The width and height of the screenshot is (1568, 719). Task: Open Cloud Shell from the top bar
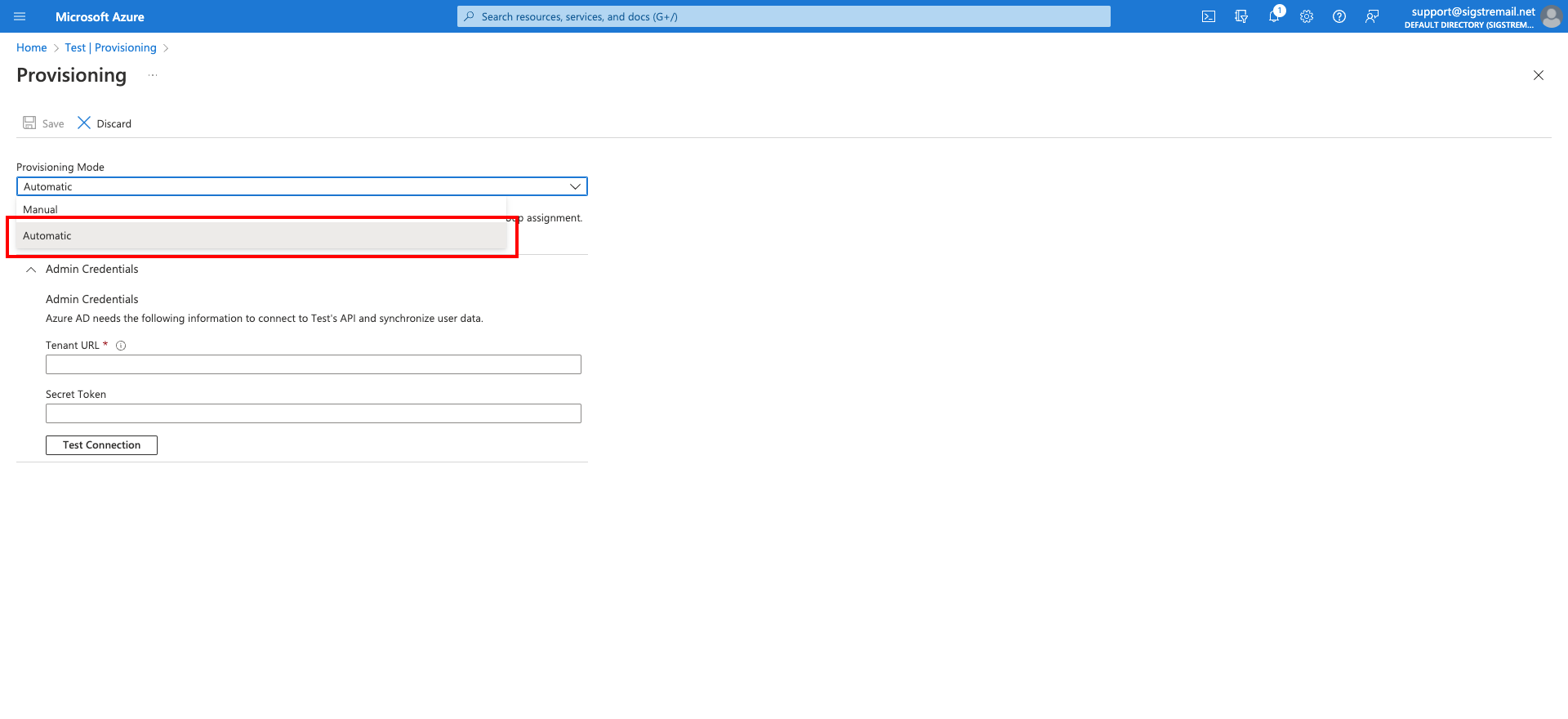(1209, 16)
